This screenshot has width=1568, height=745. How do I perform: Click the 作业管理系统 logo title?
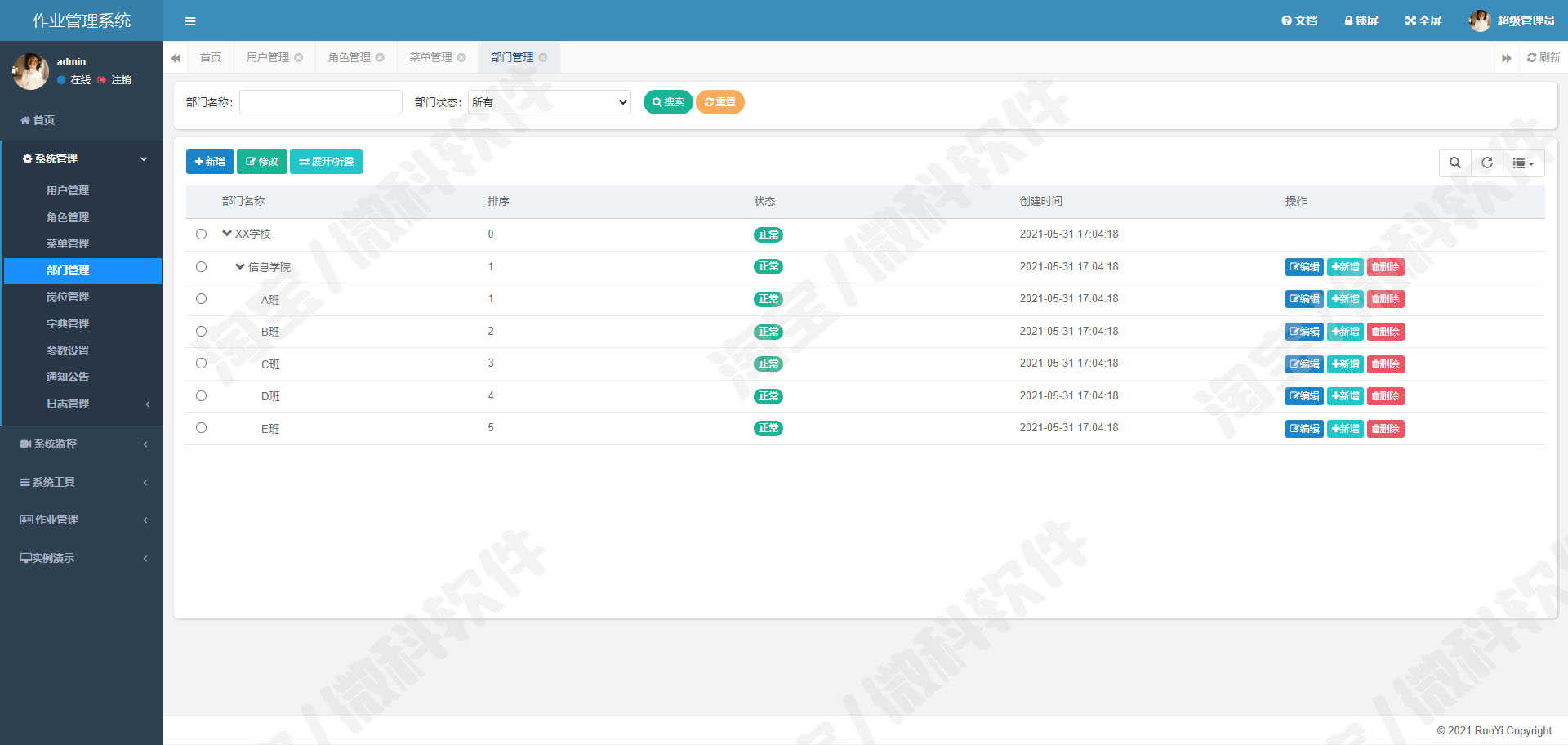[82, 20]
